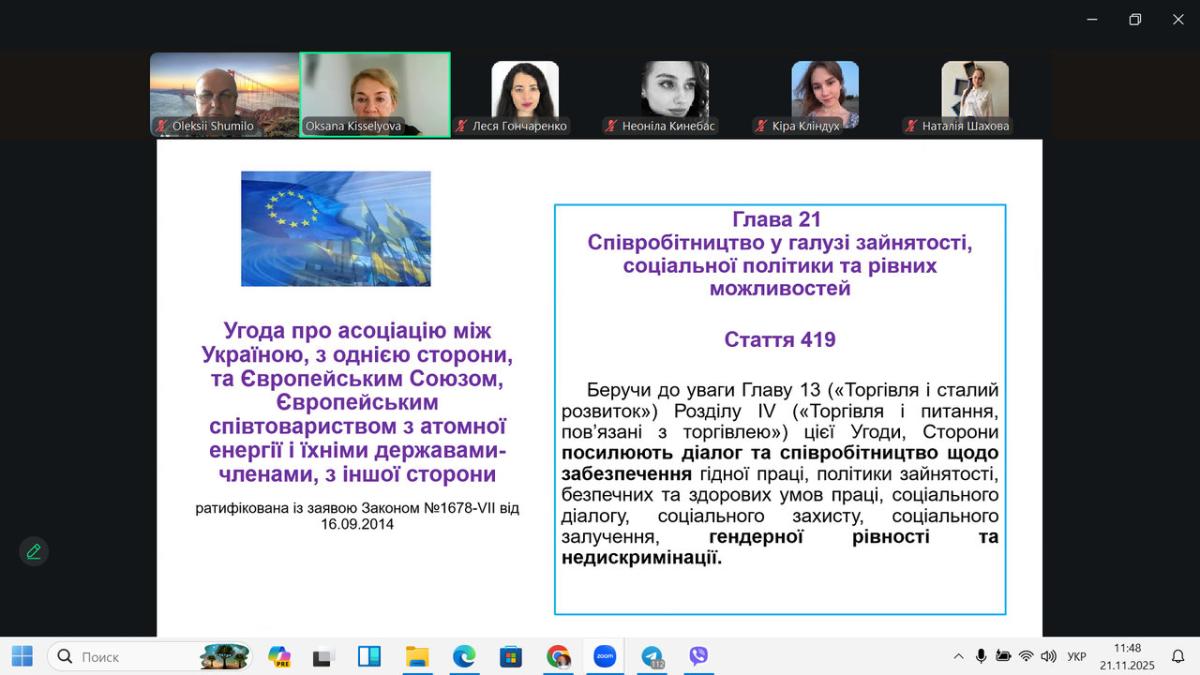This screenshot has height=675, width=1200.
Task: Launch Microsoft Store from the taskbar
Action: 511,657
